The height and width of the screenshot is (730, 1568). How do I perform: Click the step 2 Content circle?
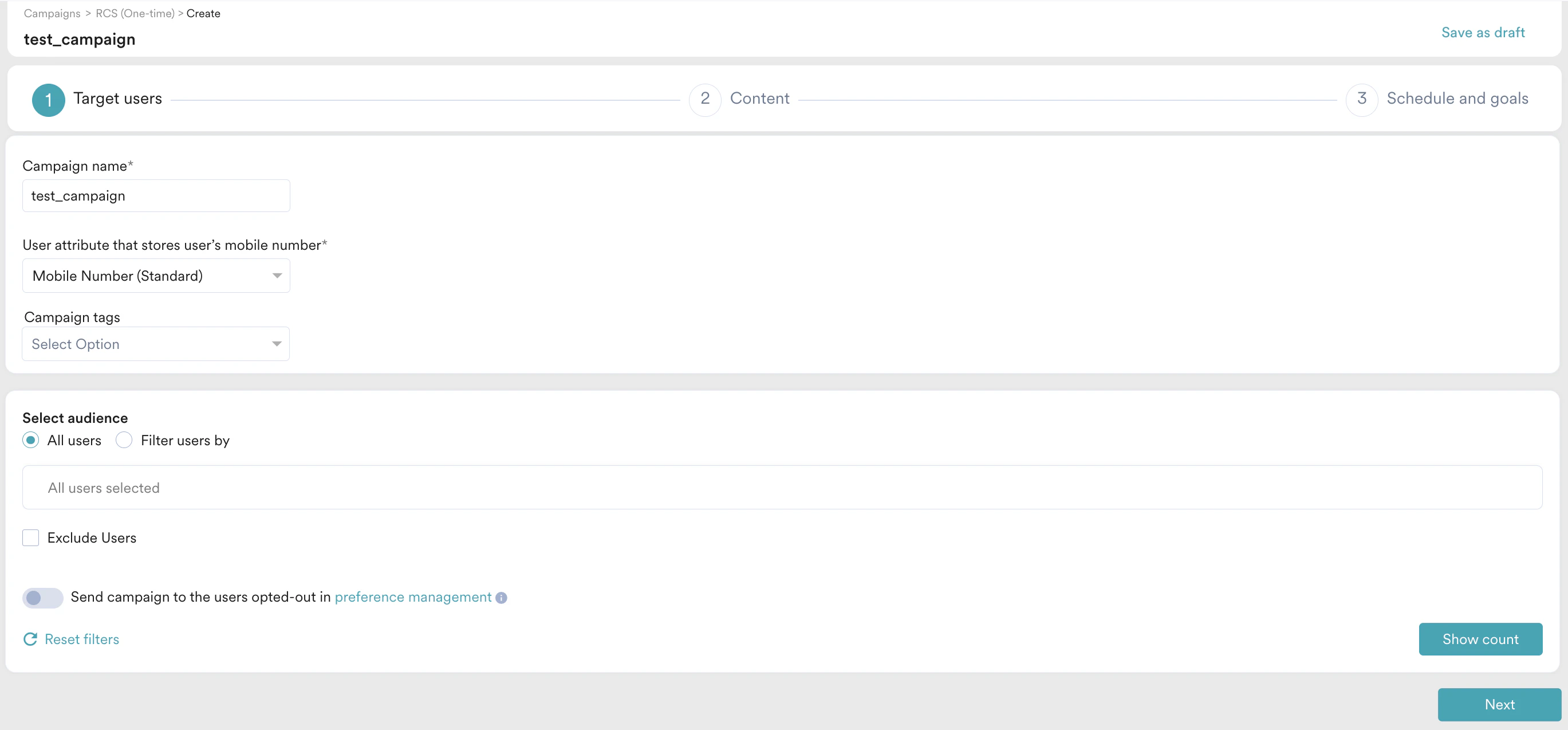click(704, 99)
